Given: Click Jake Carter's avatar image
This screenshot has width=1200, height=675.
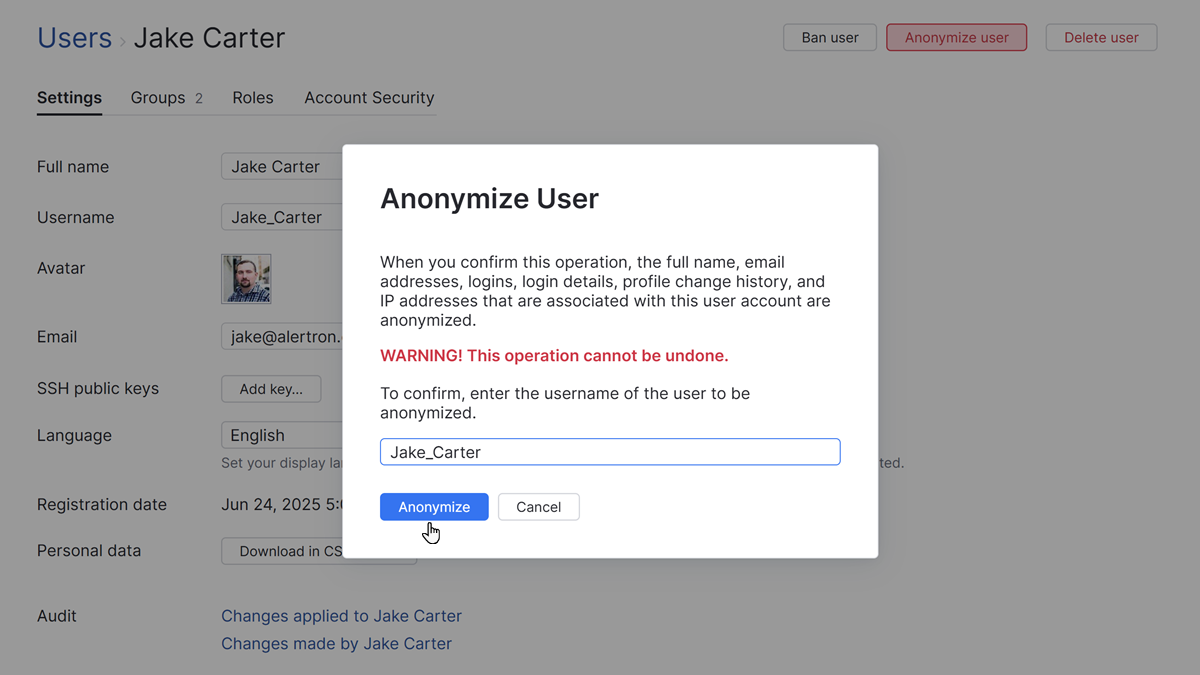Looking at the screenshot, I should point(245,278).
